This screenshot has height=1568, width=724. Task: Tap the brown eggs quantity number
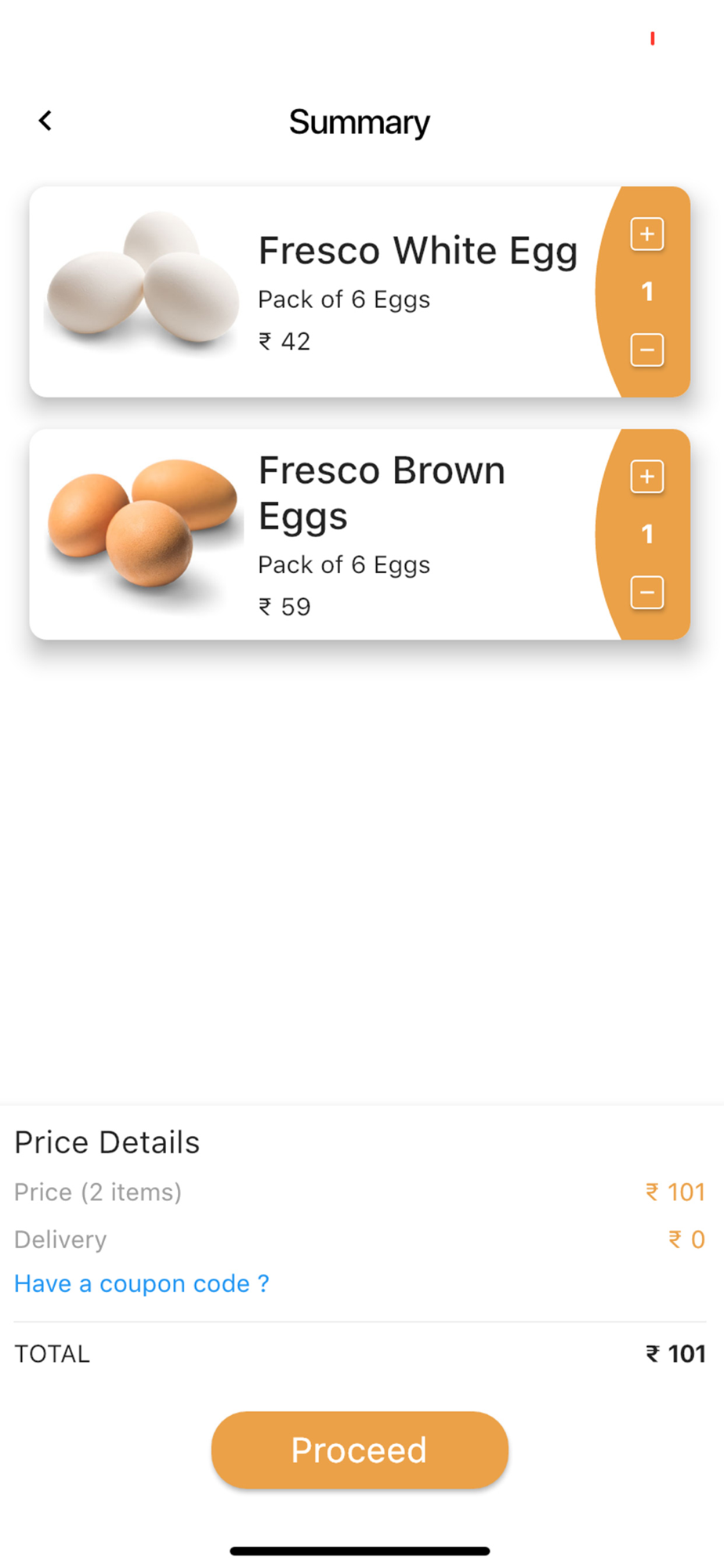tap(647, 535)
